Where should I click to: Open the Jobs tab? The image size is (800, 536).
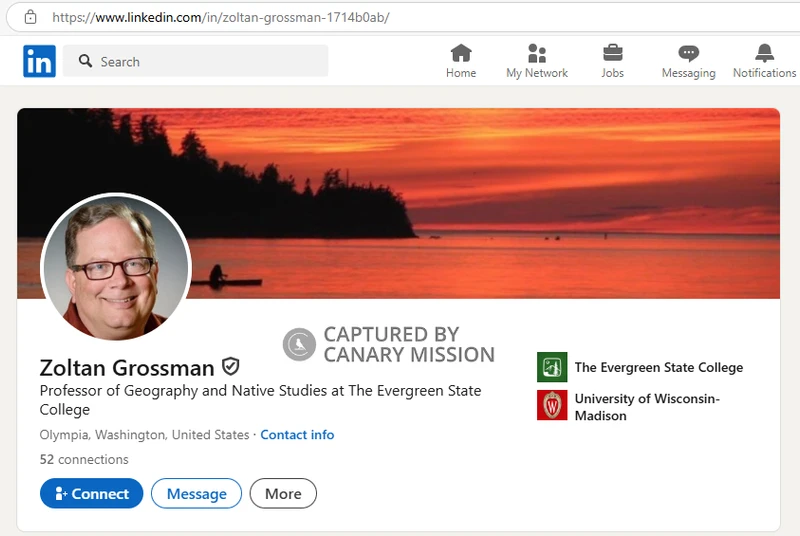[x=612, y=61]
